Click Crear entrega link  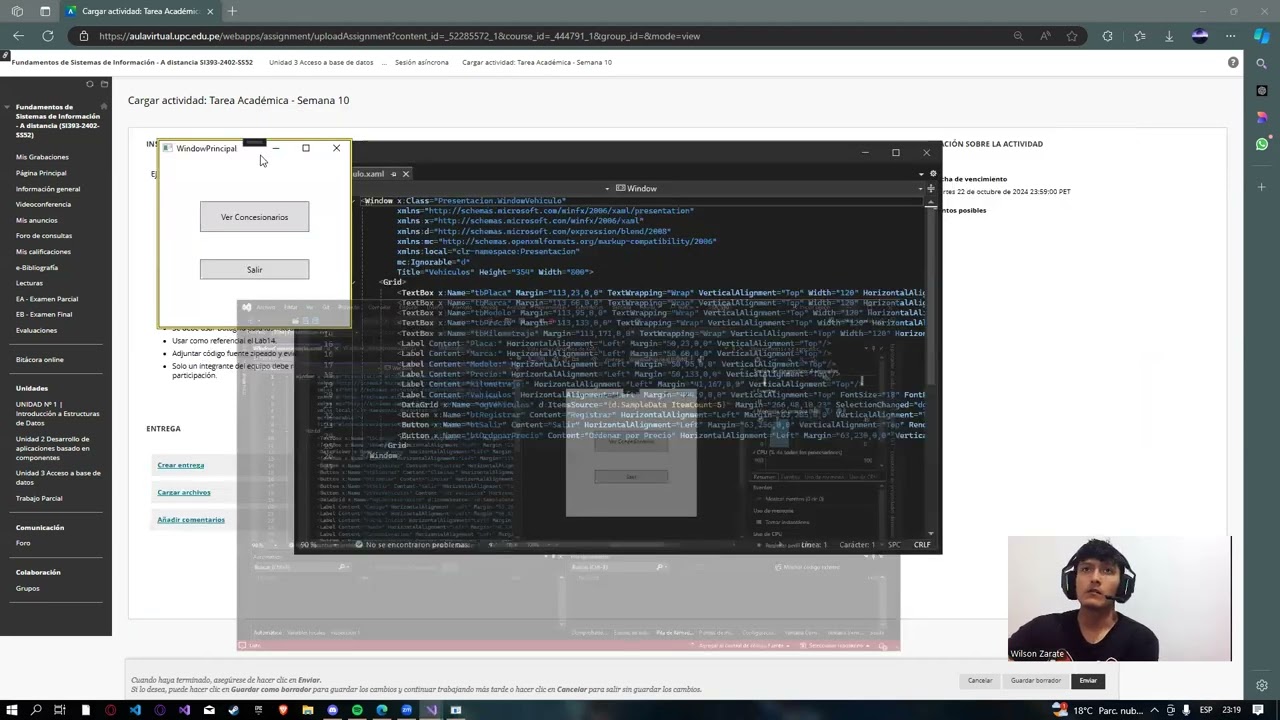pyautogui.click(x=180, y=465)
